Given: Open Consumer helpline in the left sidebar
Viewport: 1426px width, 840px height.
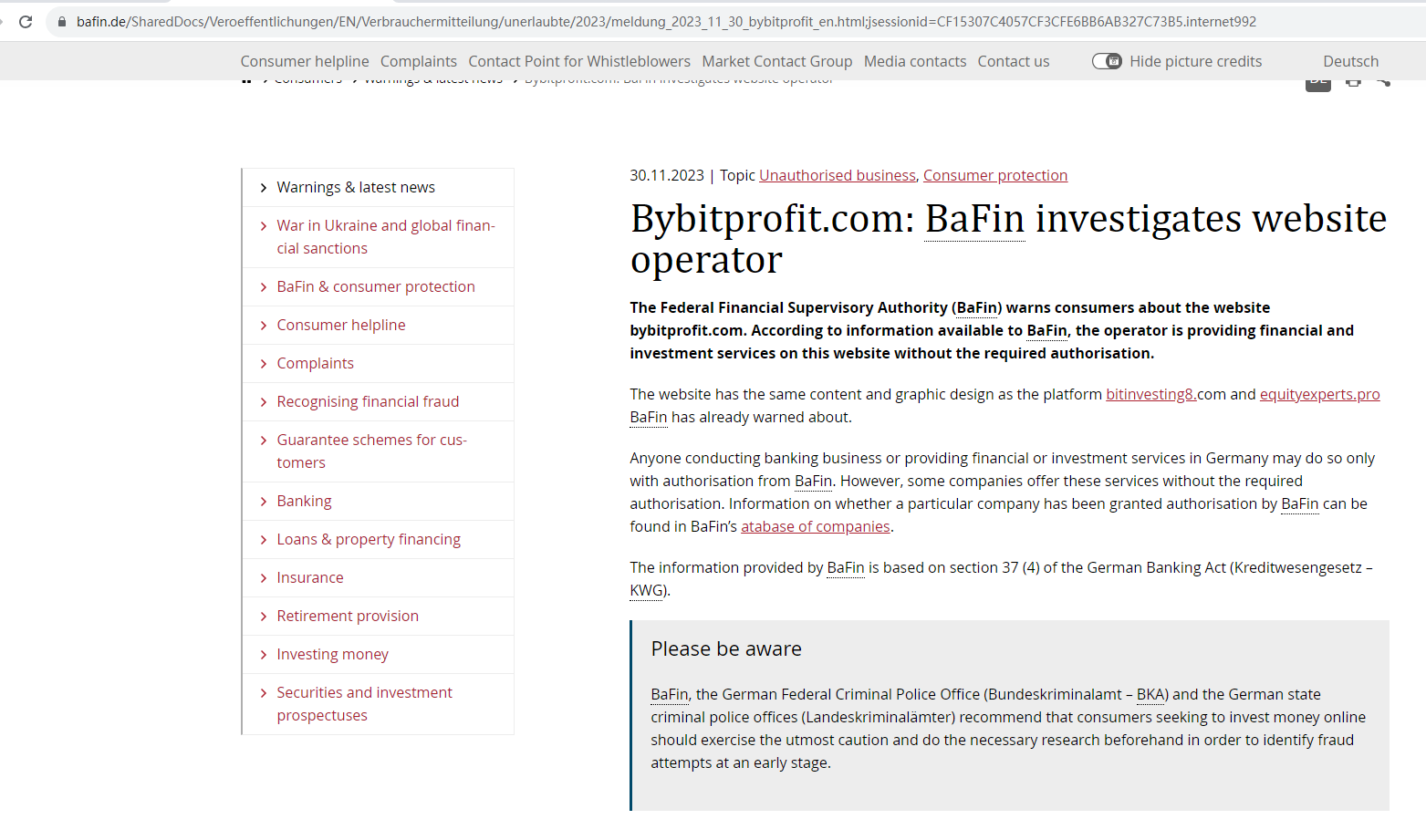Looking at the screenshot, I should click(x=341, y=325).
